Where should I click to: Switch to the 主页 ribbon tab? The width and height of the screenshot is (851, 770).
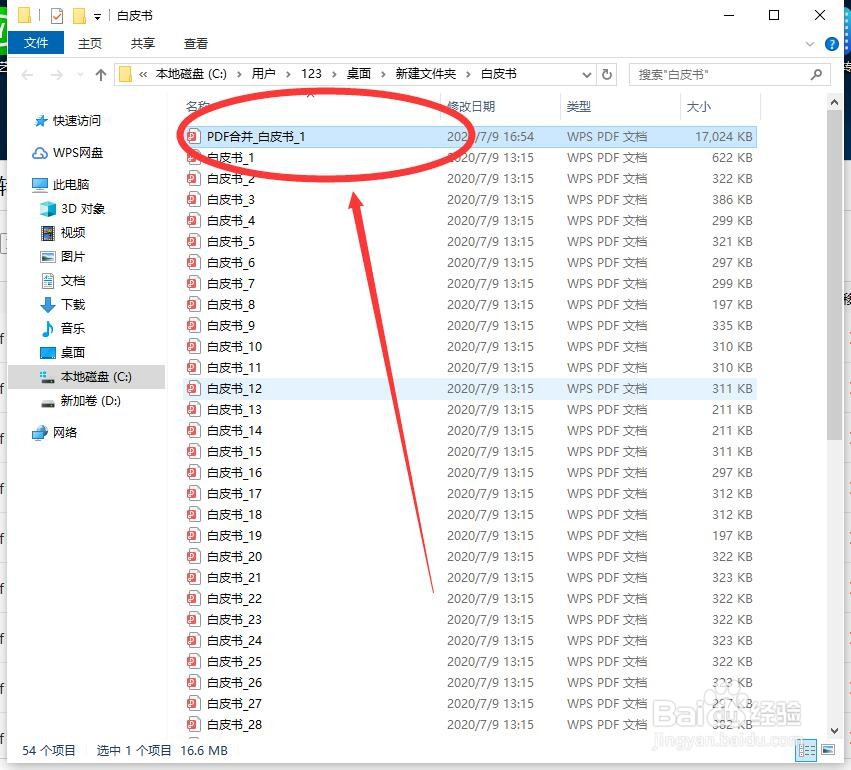[x=90, y=43]
